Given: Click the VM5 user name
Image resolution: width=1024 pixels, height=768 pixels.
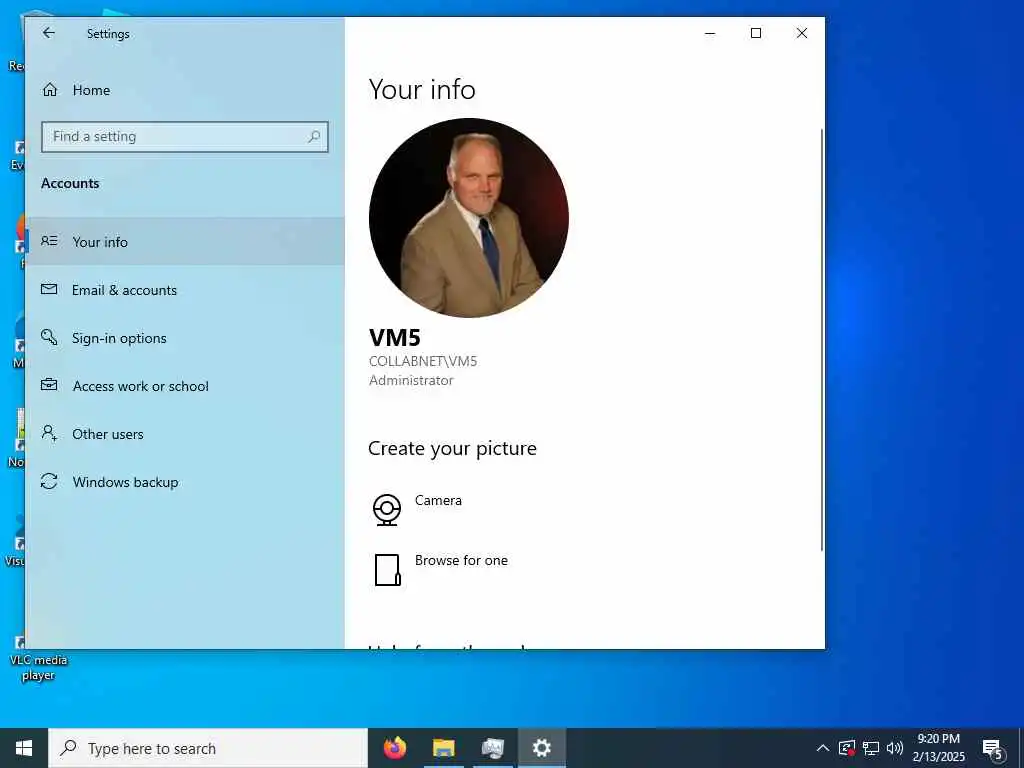Looking at the screenshot, I should point(394,338).
